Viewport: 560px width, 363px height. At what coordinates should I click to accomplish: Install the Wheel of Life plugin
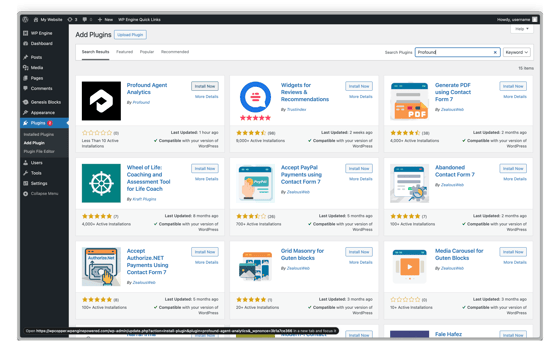coord(205,168)
